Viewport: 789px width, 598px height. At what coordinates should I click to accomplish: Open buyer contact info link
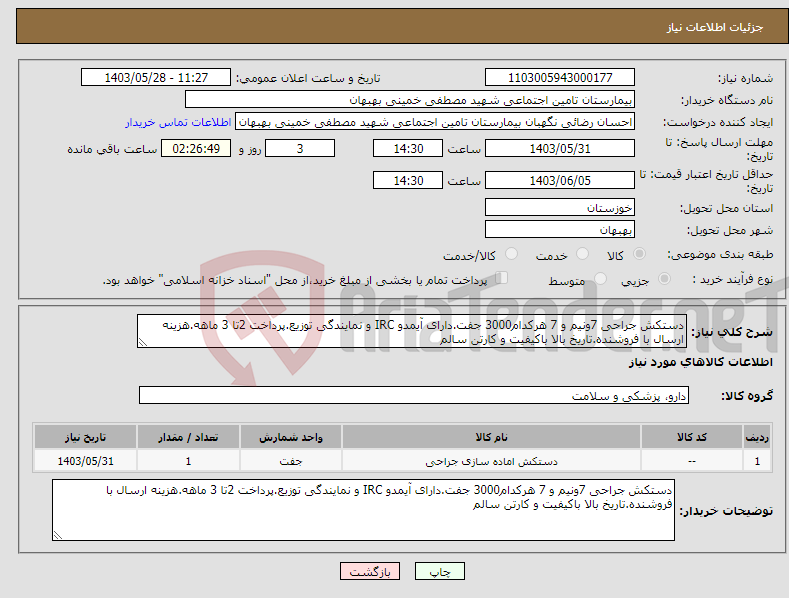[x=178, y=122]
